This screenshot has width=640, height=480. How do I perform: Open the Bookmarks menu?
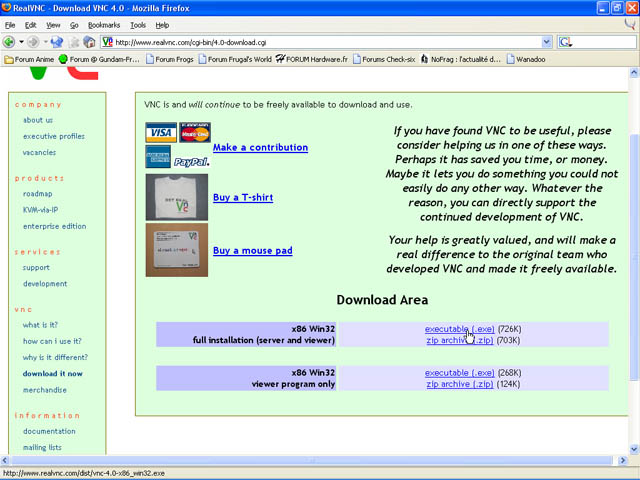(x=104, y=25)
